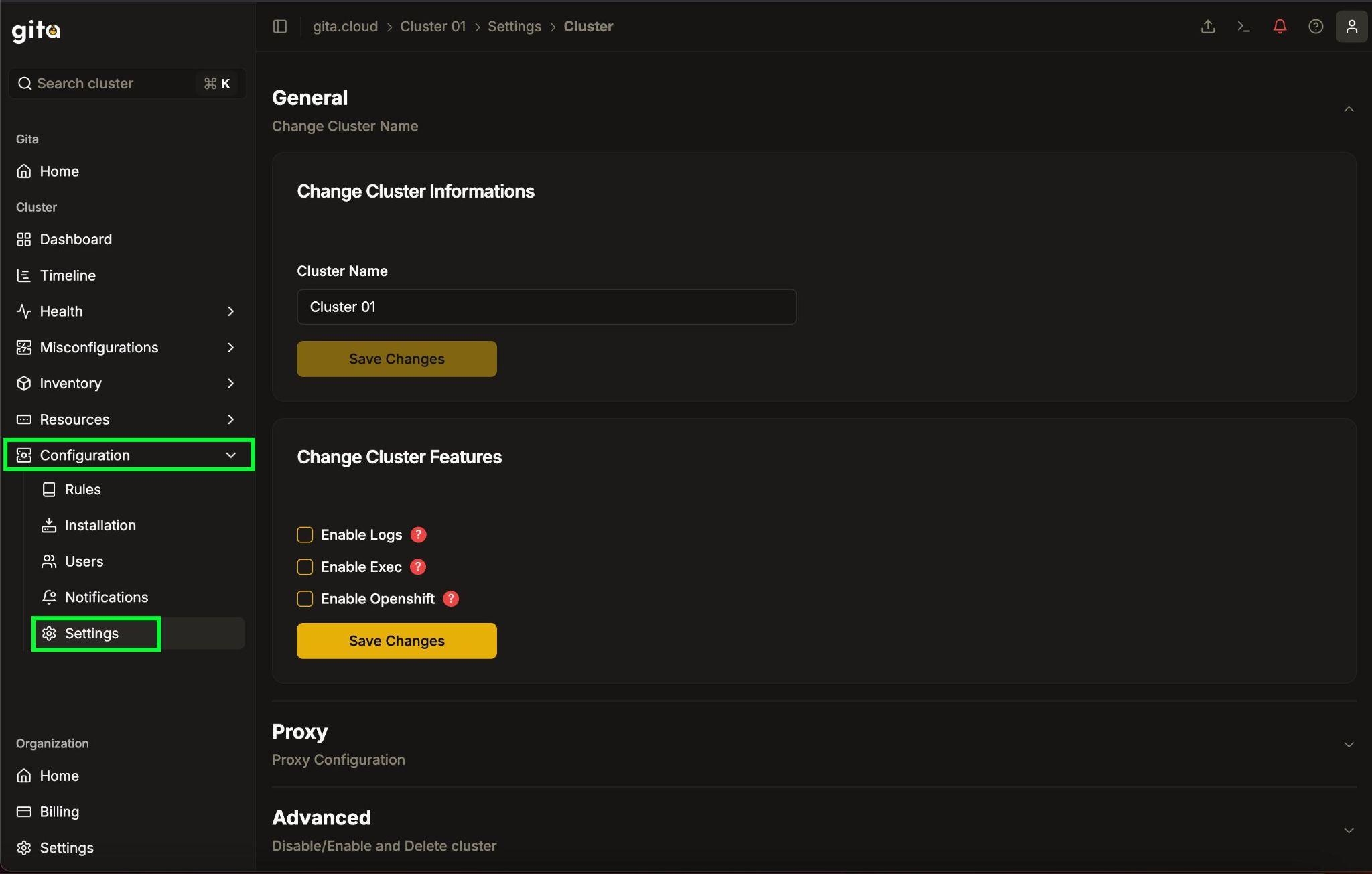The image size is (1372, 874).
Task: Expand the Inventory submenu chevron
Action: tap(230, 383)
